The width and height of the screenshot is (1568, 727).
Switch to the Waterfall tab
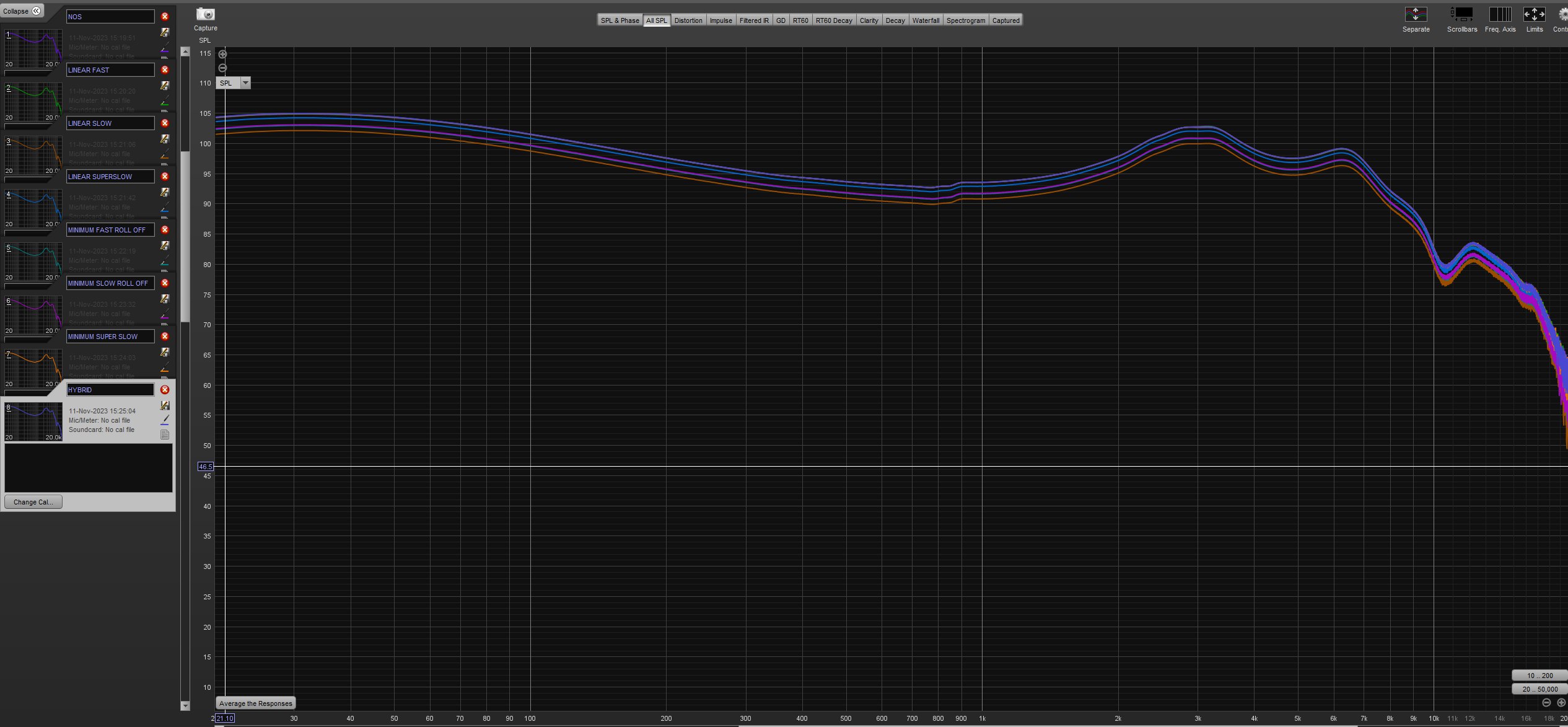pyautogui.click(x=926, y=20)
